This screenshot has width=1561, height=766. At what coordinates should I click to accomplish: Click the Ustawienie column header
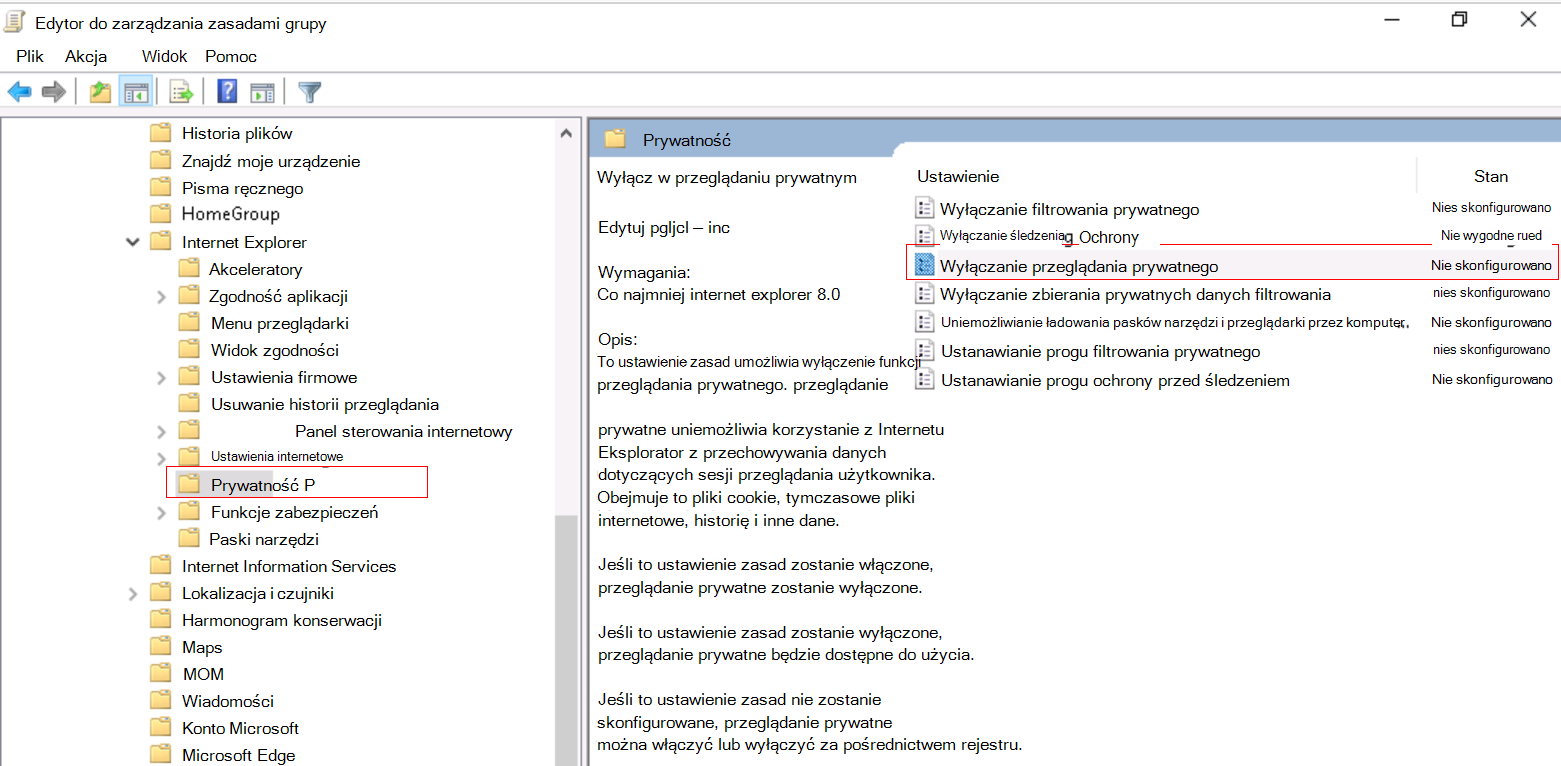pyautogui.click(x=957, y=176)
